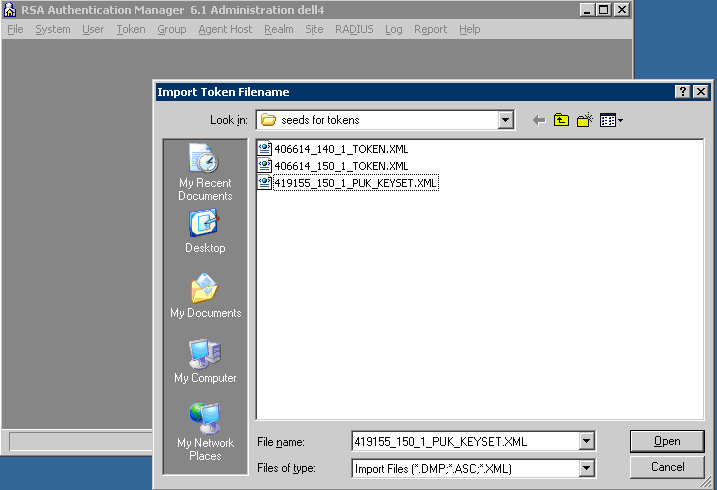Open My Computer in places bar

[x=205, y=361]
